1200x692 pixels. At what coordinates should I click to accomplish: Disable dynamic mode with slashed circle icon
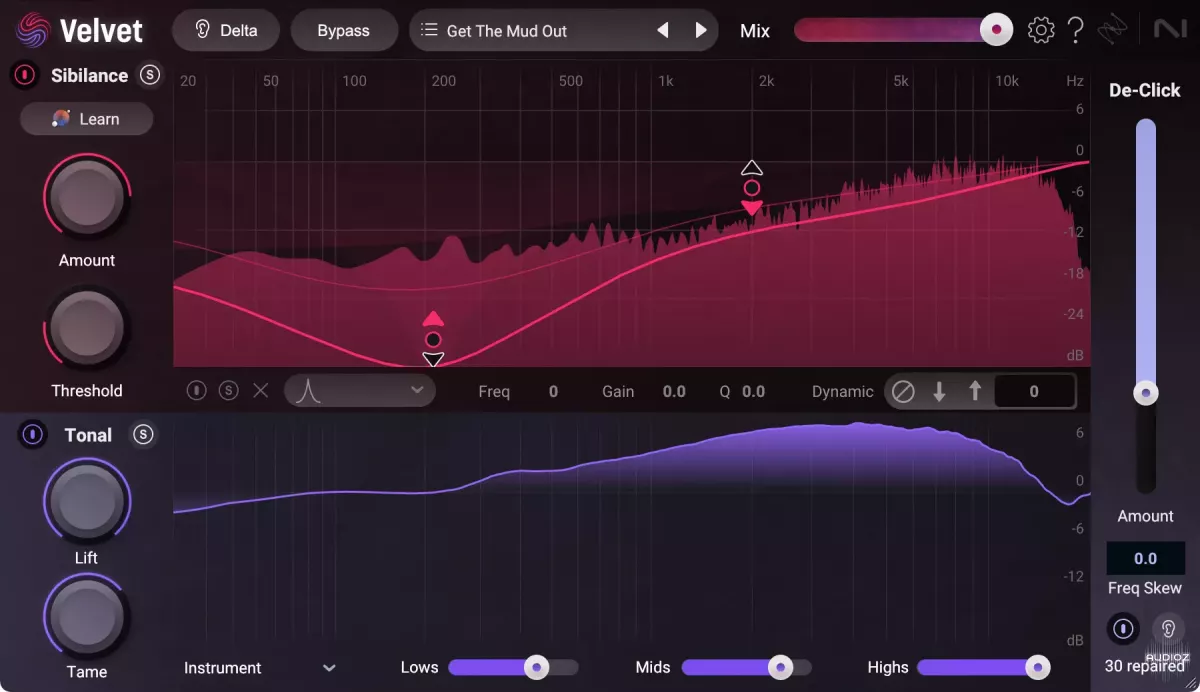[903, 392]
